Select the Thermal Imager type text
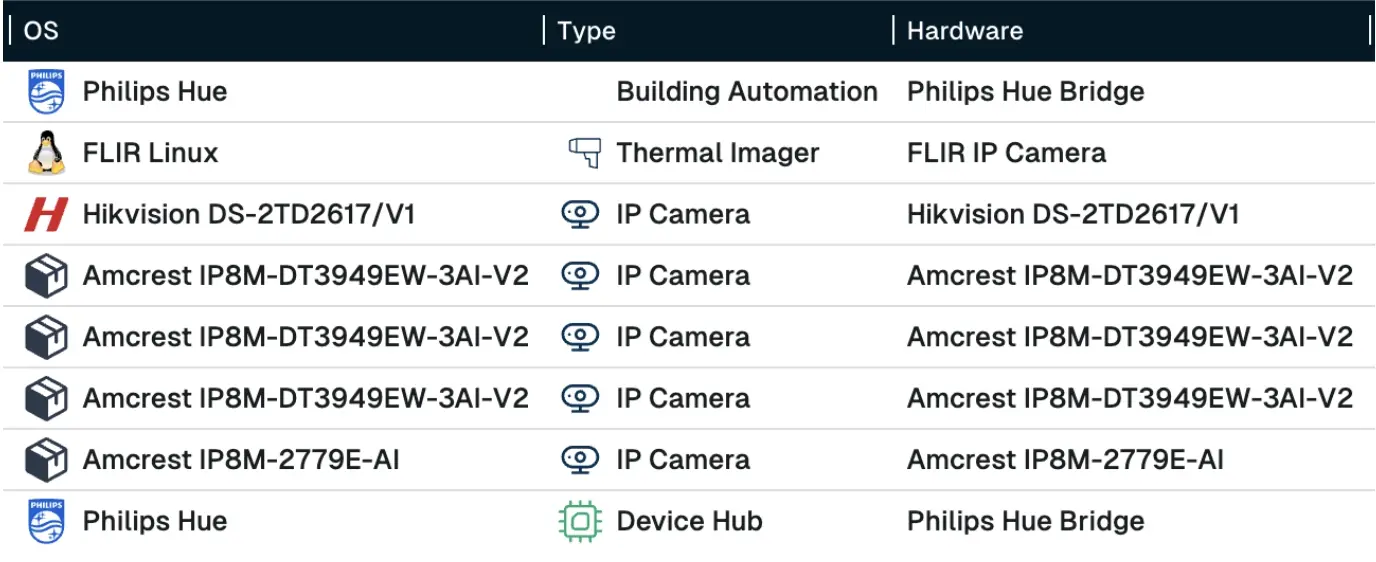1376x562 pixels. click(x=717, y=153)
